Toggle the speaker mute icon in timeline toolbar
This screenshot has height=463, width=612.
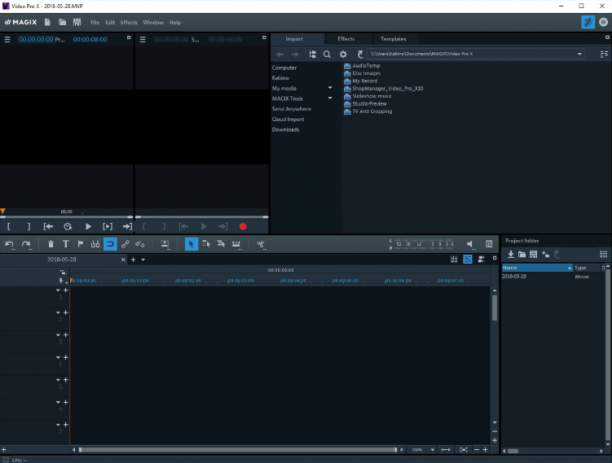[470, 244]
